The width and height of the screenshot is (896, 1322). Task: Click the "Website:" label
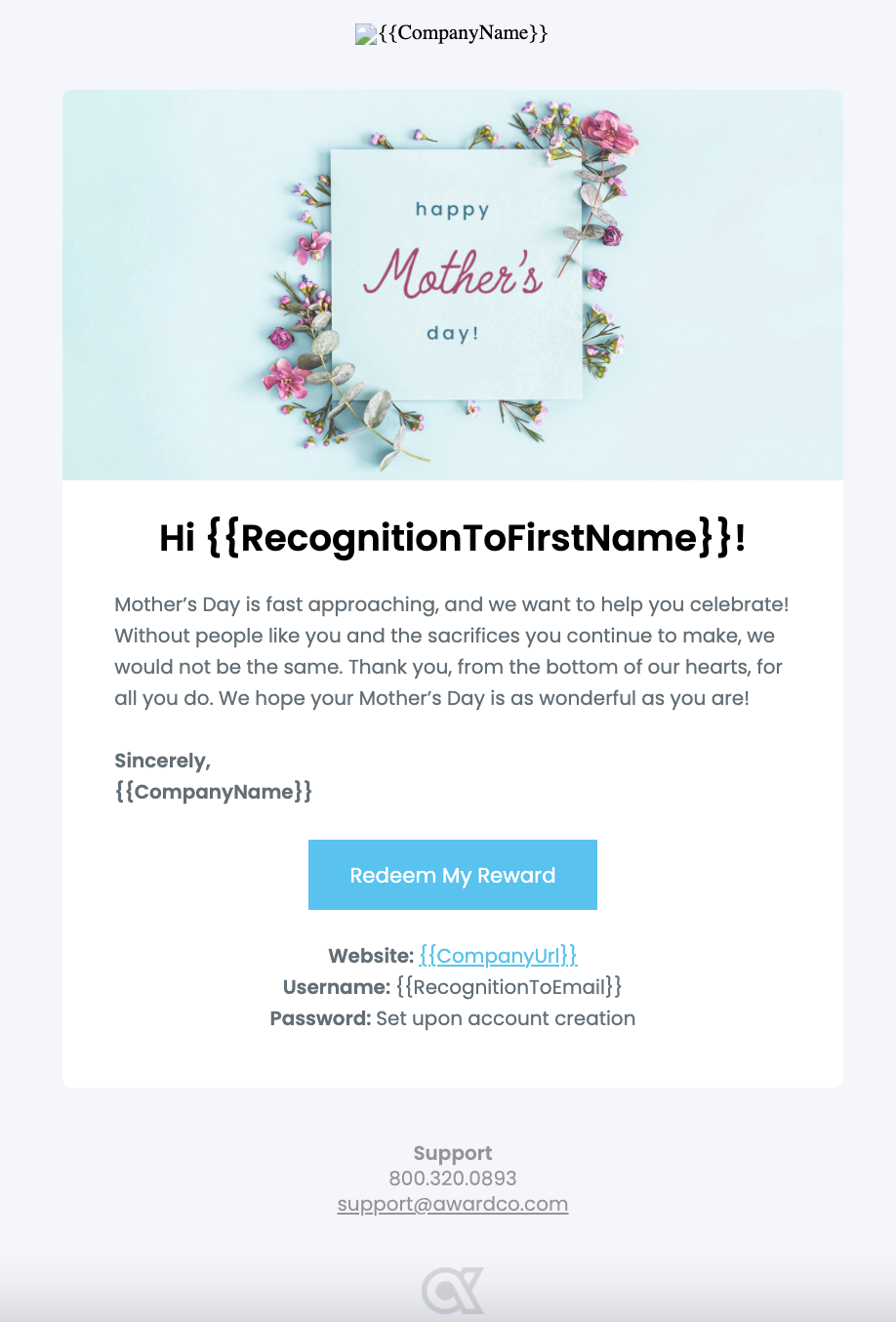click(x=371, y=956)
